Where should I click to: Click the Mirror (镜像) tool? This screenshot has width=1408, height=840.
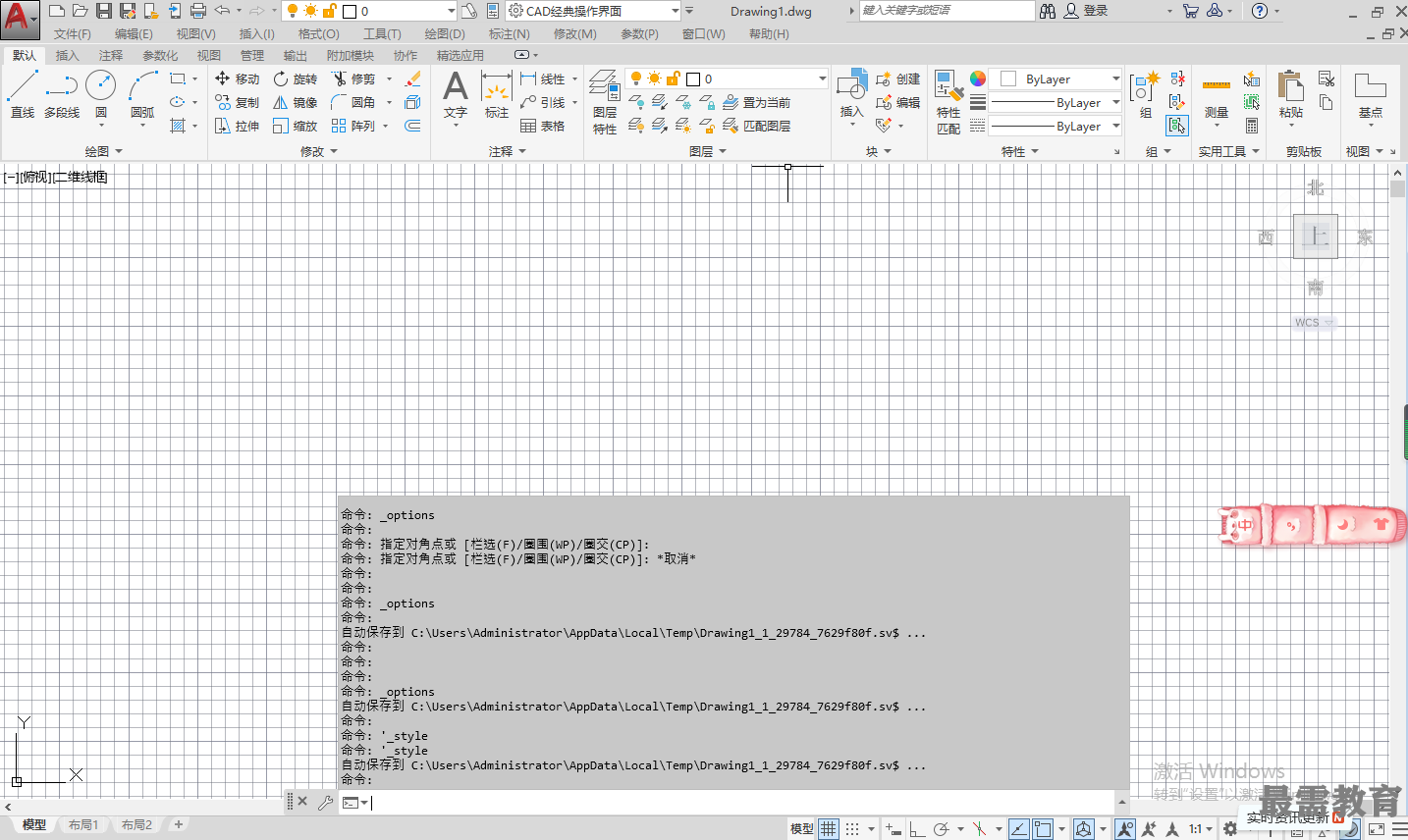(x=296, y=102)
